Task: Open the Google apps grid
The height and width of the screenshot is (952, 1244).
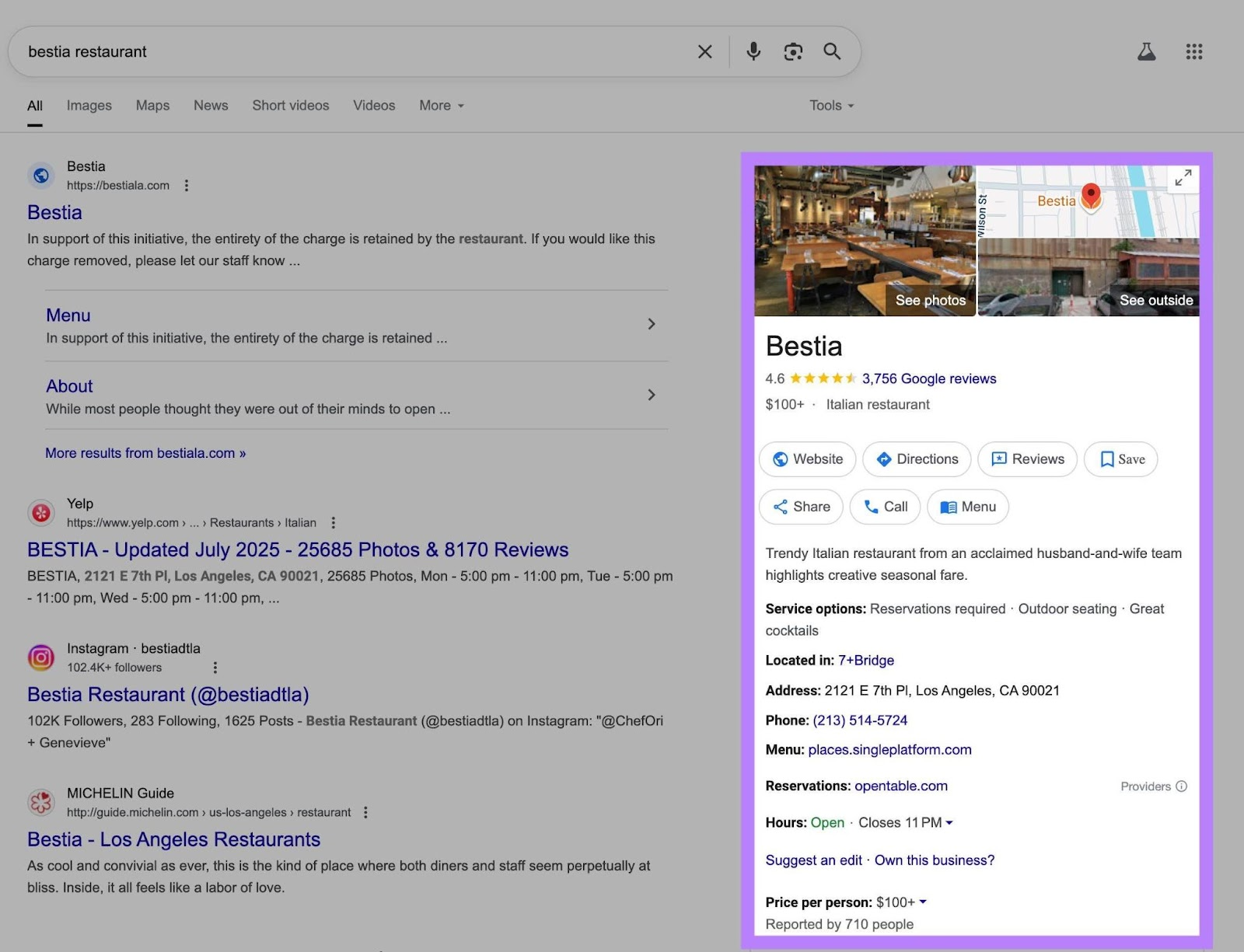Action: pyautogui.click(x=1194, y=51)
